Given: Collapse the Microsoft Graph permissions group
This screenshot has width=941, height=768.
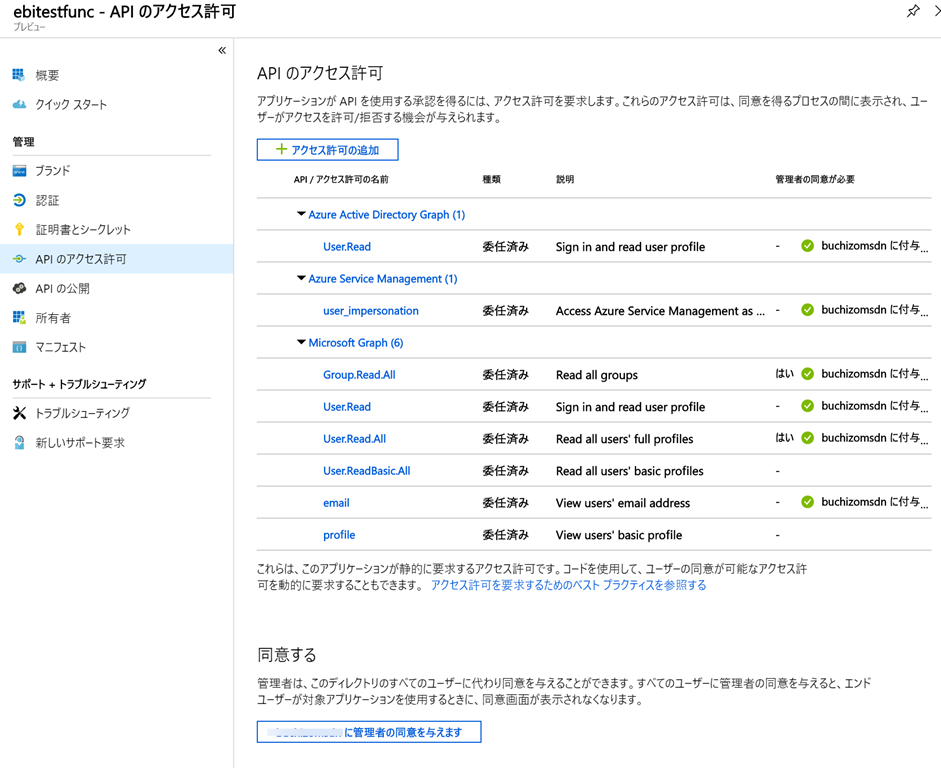Looking at the screenshot, I should click(x=301, y=343).
